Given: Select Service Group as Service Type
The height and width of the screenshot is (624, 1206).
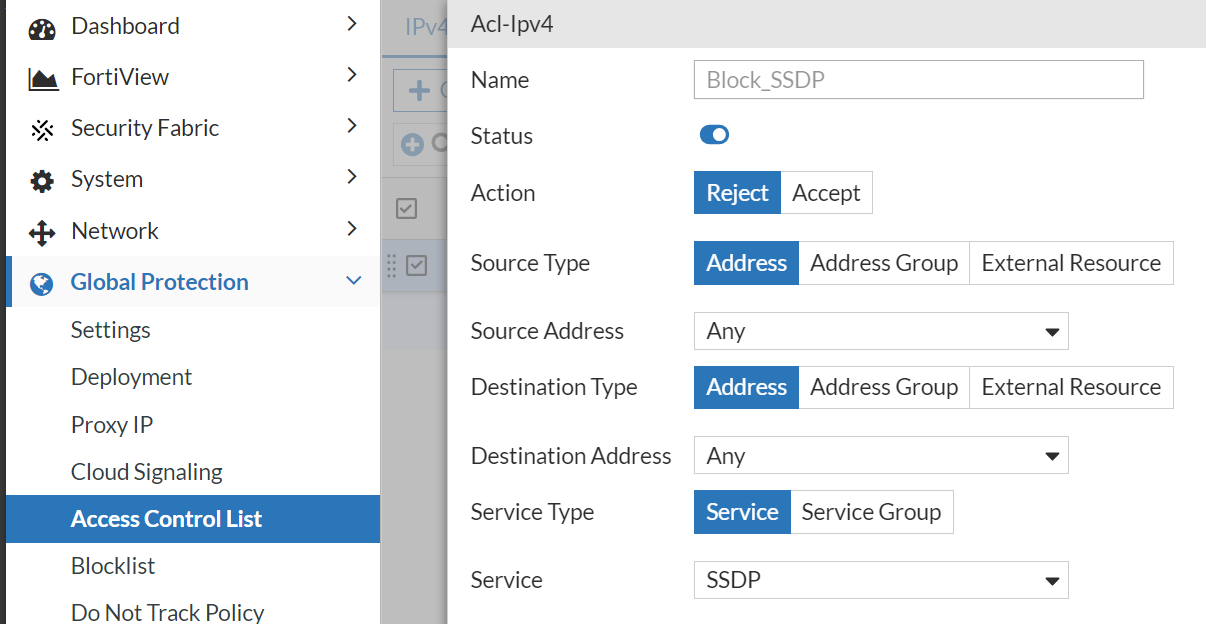Looking at the screenshot, I should (x=871, y=512).
